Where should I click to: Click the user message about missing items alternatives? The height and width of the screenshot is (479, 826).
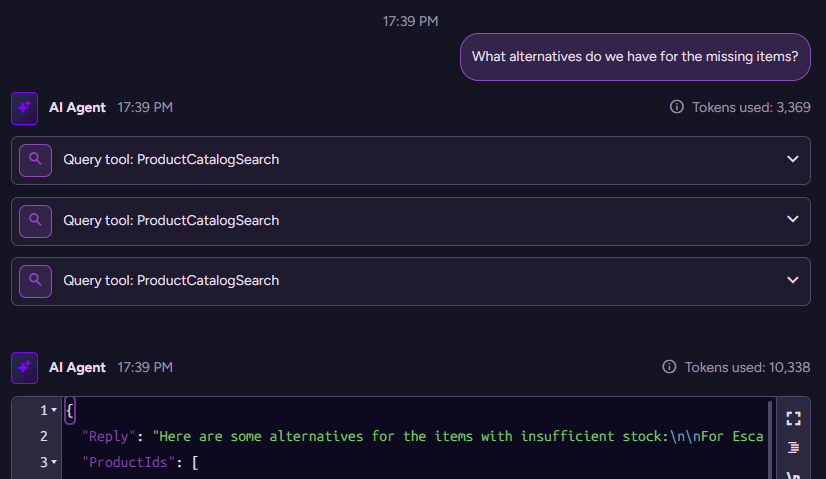634,57
